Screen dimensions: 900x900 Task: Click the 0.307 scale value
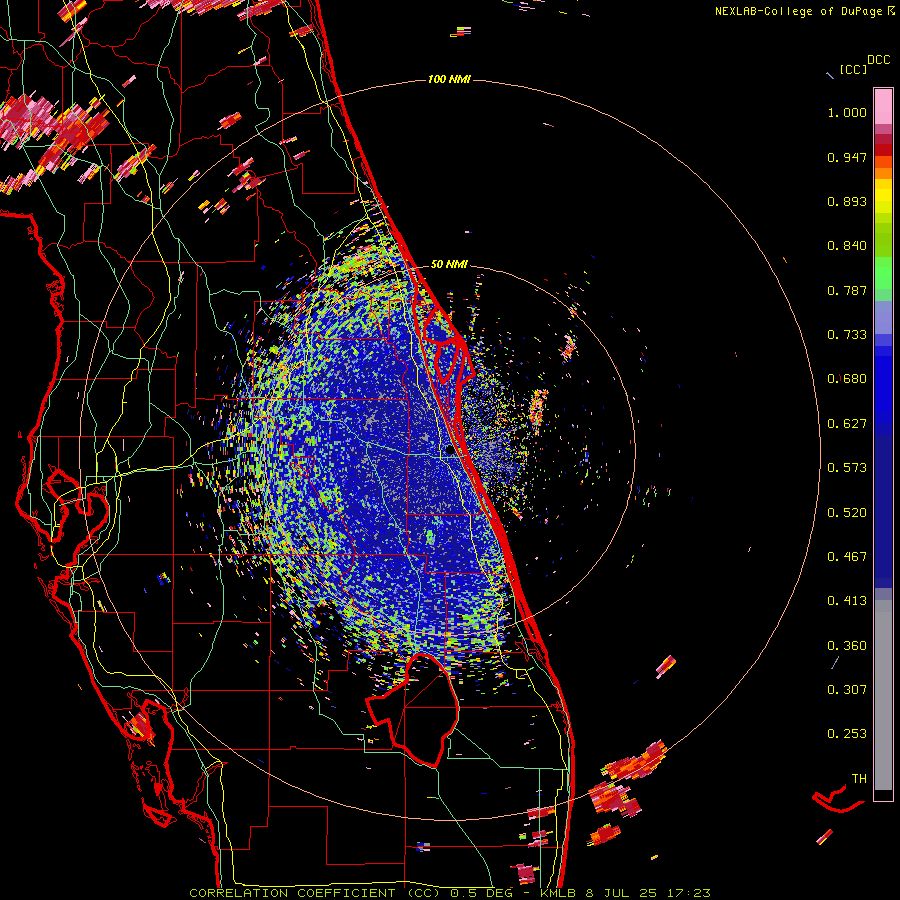tap(847, 690)
